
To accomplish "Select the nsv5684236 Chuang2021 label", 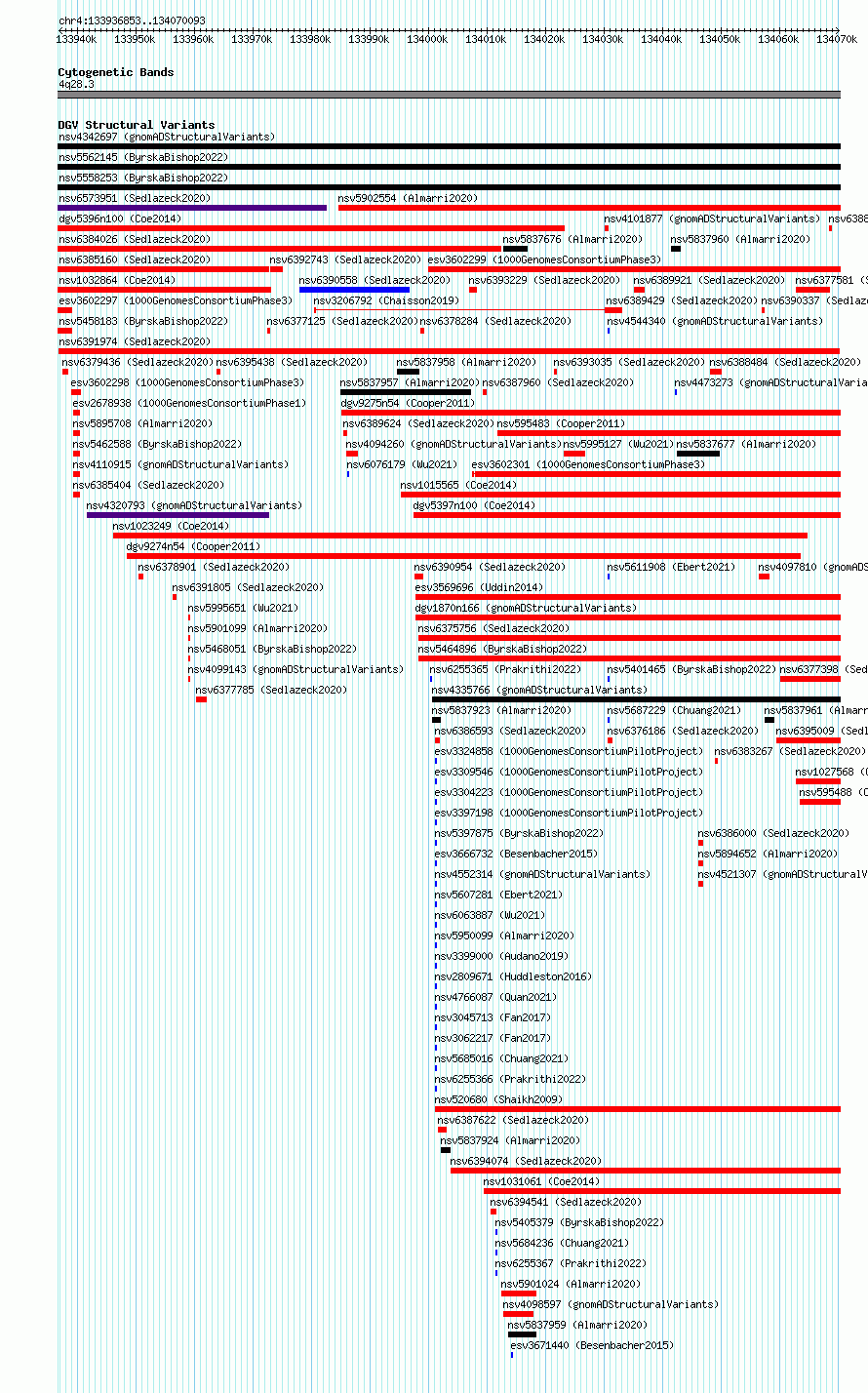I will pos(562,1243).
